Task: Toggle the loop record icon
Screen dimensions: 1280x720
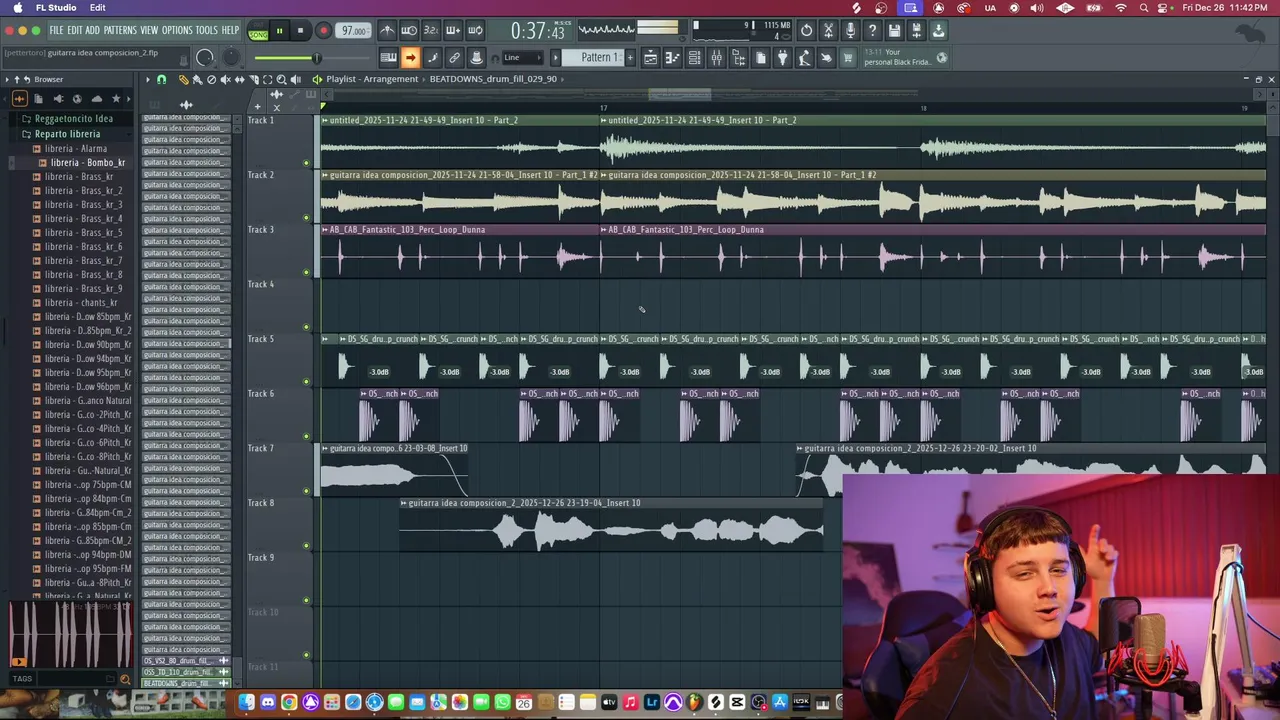Action: coord(475,30)
